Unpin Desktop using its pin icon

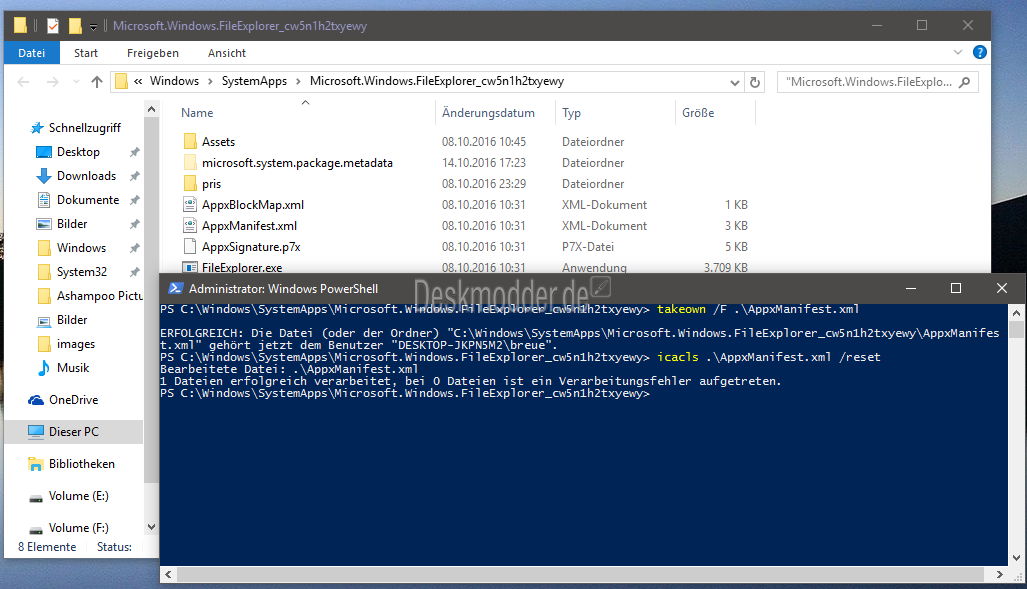(x=134, y=152)
